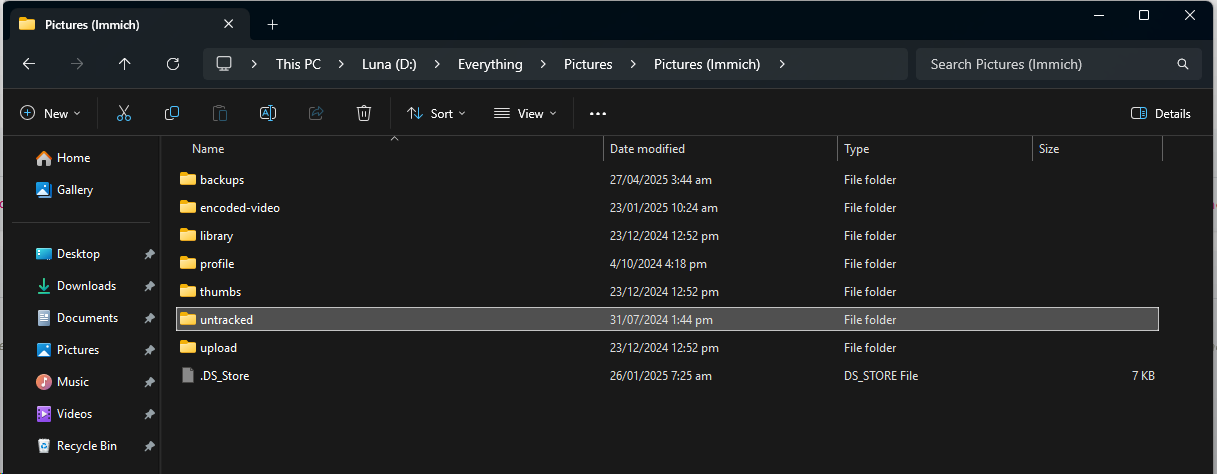1217x474 pixels.
Task: Open Downloads in the sidebar
Action: point(86,286)
